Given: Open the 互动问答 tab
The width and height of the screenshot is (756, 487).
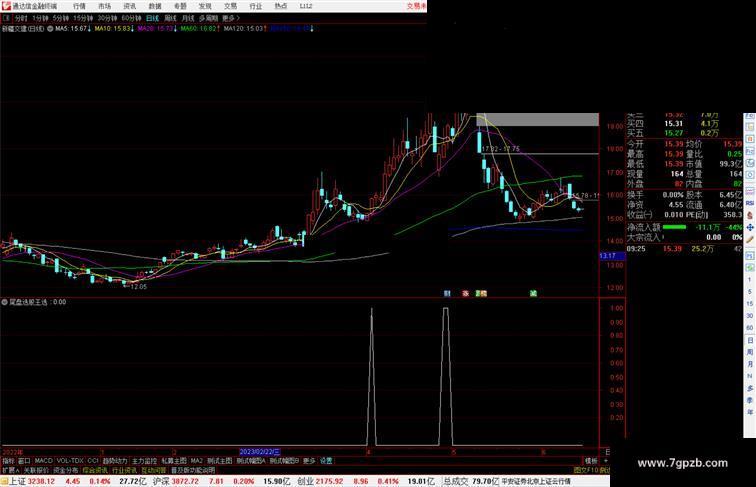Looking at the screenshot, I should pyautogui.click(x=154, y=470).
